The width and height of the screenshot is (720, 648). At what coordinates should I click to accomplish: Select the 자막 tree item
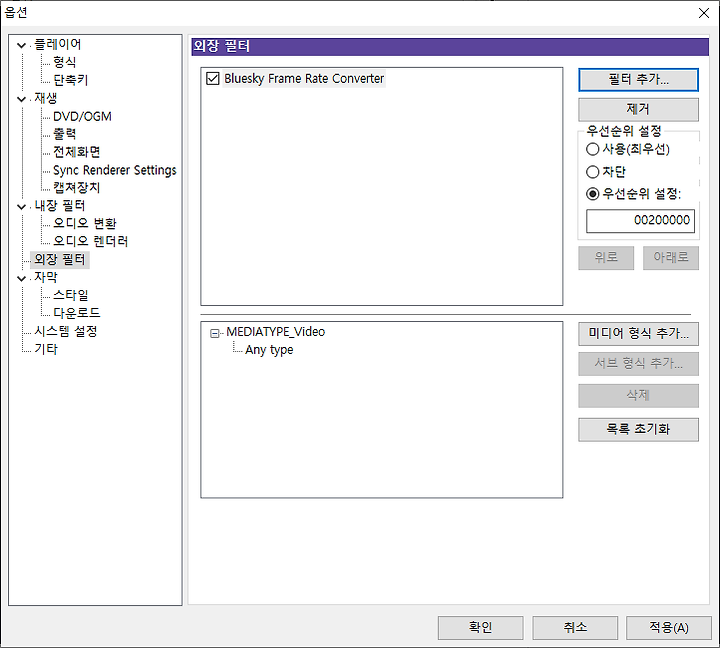pyautogui.click(x=45, y=277)
